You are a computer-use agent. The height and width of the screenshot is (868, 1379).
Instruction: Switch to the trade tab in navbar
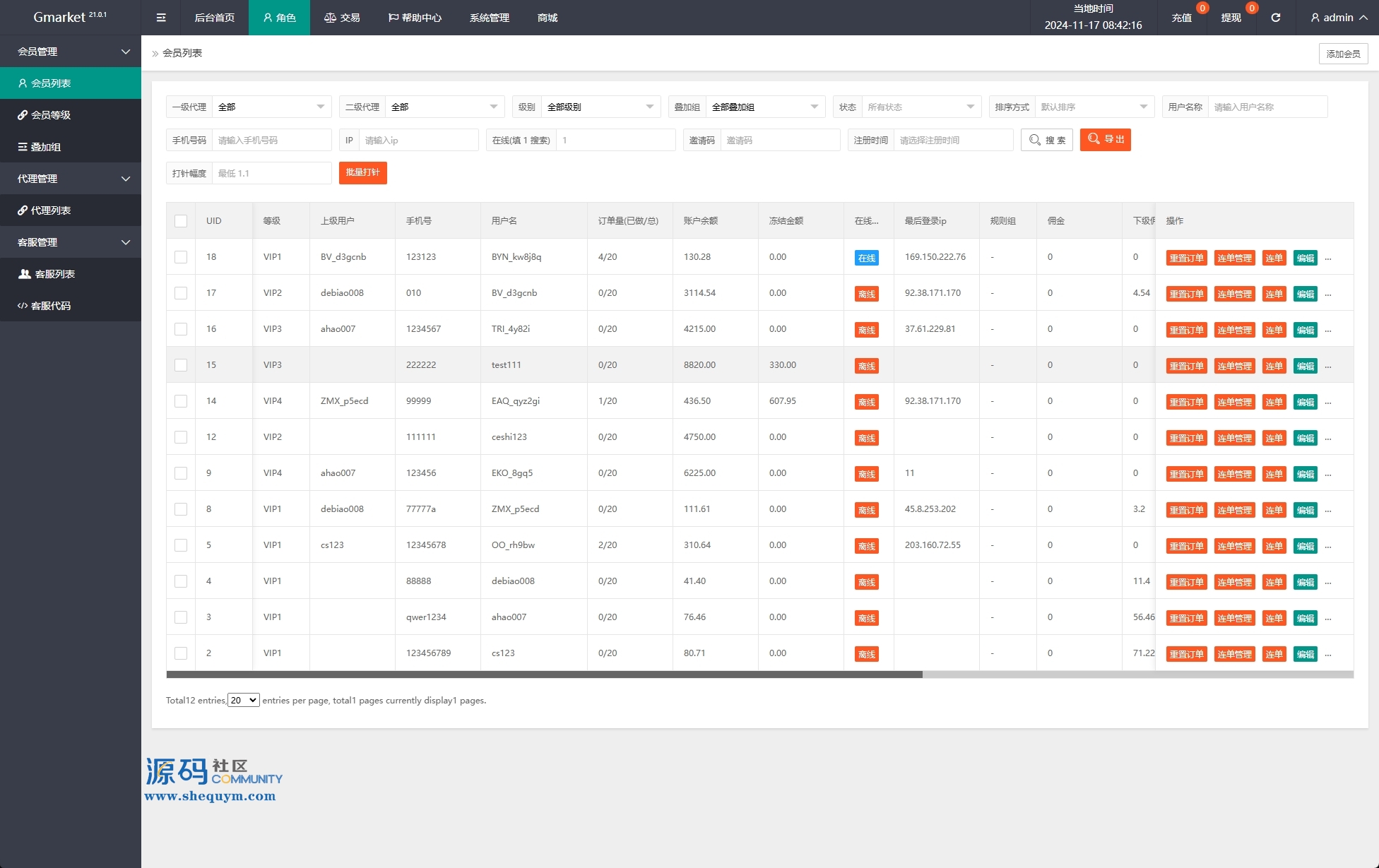click(x=342, y=18)
